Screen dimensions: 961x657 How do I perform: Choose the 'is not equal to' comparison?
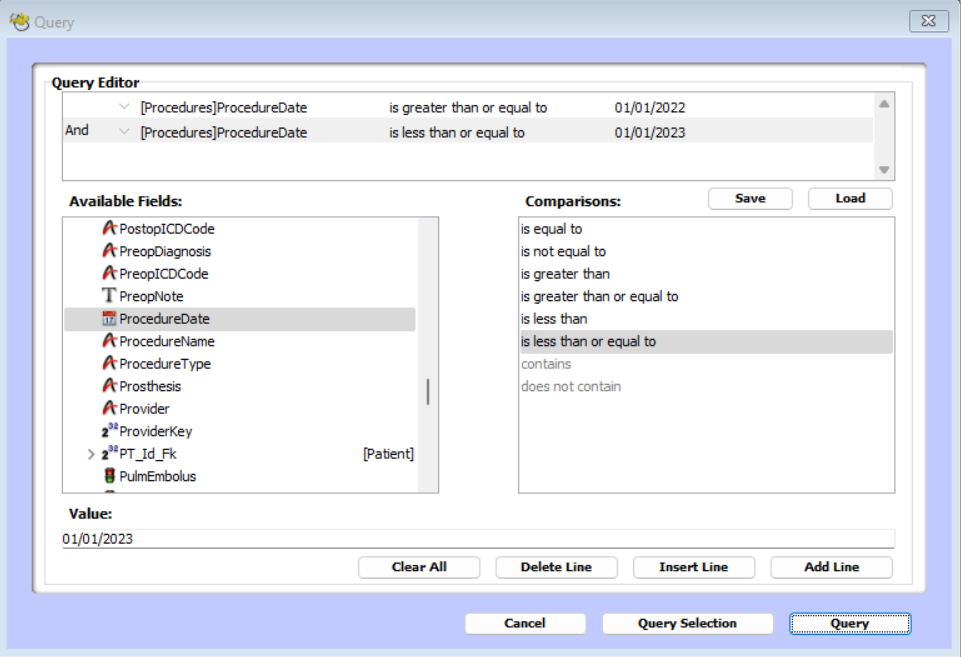pyautogui.click(x=706, y=251)
